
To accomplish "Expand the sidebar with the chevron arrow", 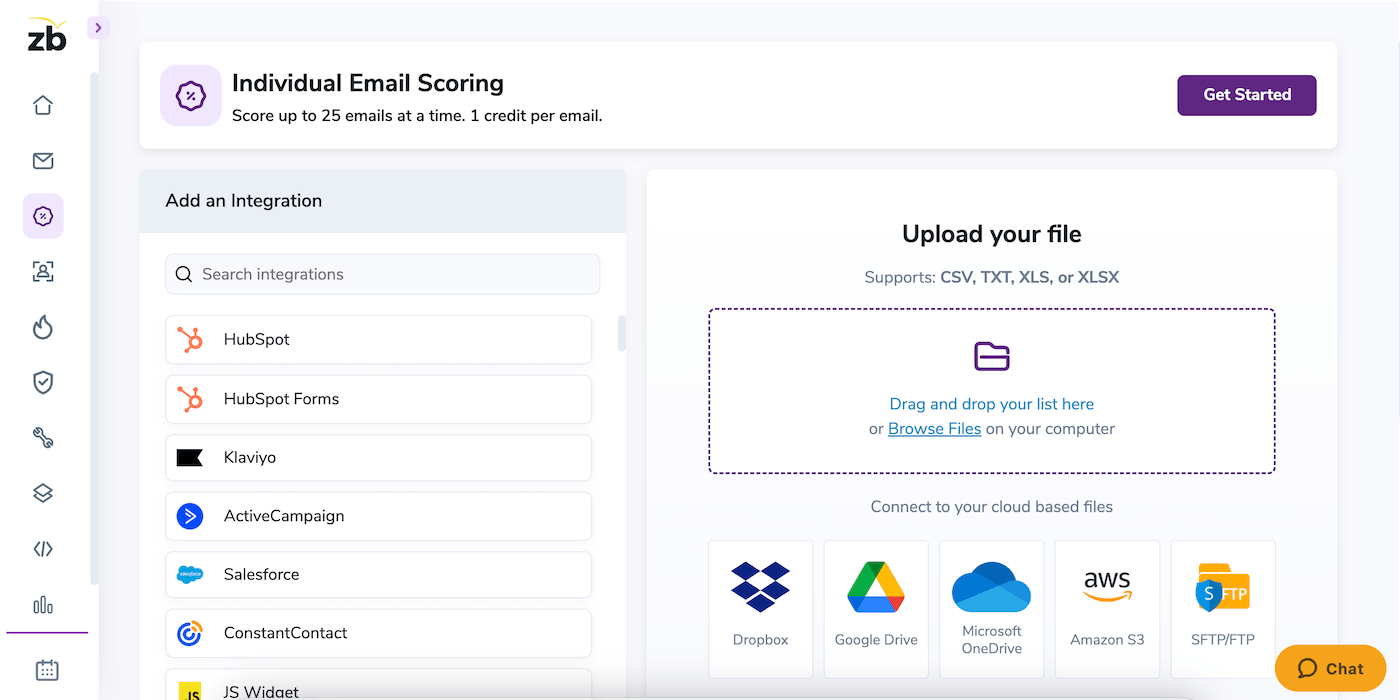I will tap(97, 28).
